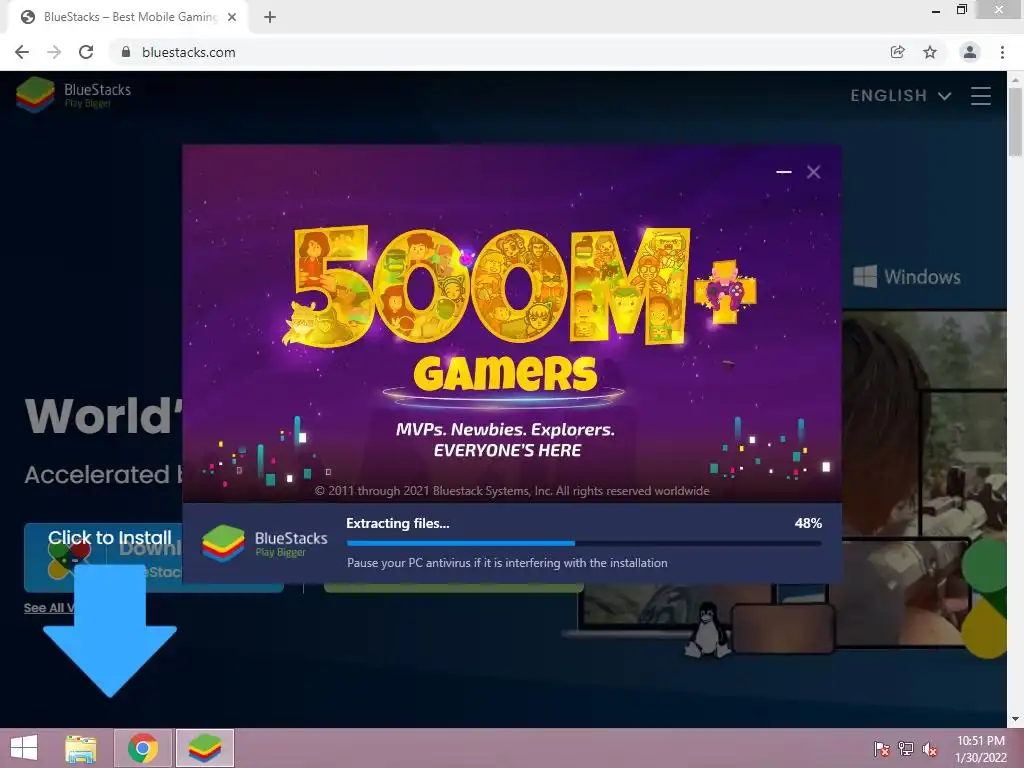Image resolution: width=1024 pixels, height=768 pixels.
Task: Switch to Chrome in the taskbar
Action: tap(143, 748)
